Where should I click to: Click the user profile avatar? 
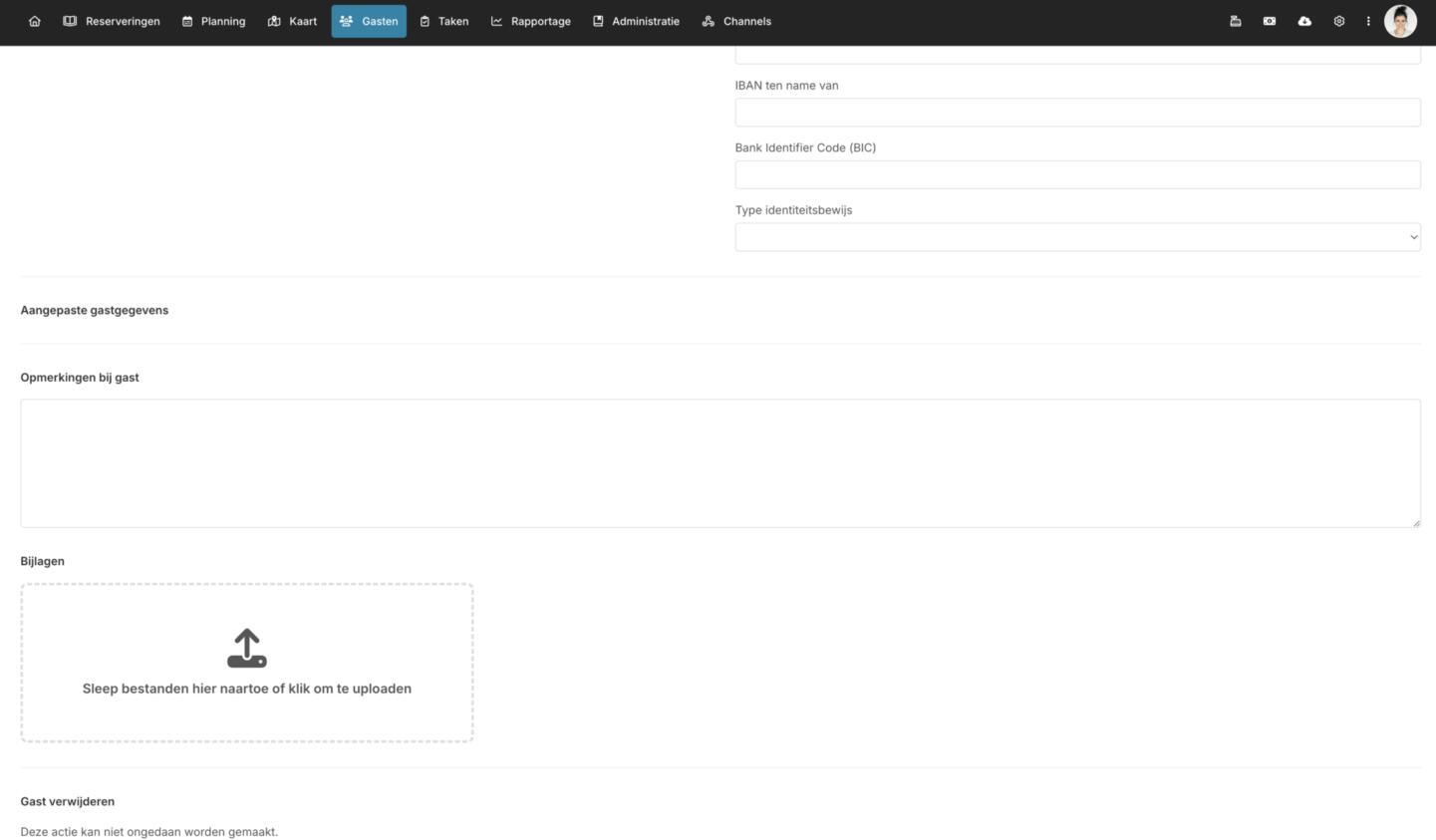1400,21
